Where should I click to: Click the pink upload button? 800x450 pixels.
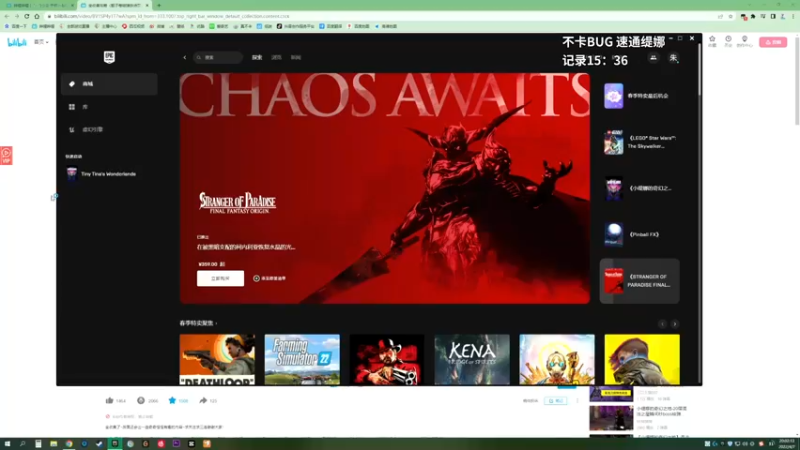click(x=773, y=42)
